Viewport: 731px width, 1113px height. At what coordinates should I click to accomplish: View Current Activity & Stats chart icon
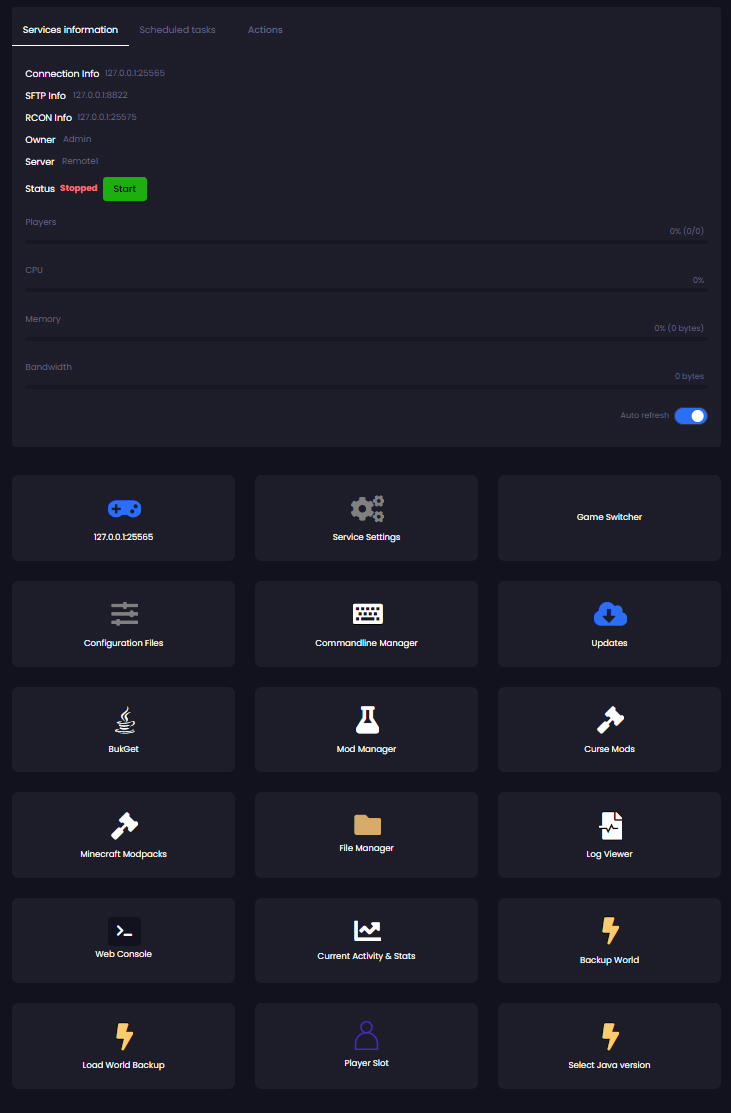click(x=367, y=931)
